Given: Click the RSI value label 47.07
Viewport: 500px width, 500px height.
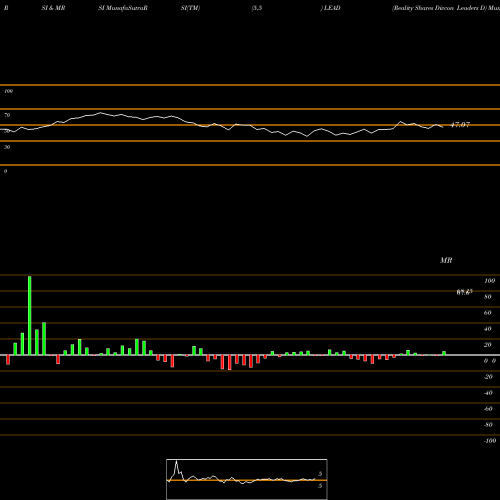Looking at the screenshot, I should [460, 125].
